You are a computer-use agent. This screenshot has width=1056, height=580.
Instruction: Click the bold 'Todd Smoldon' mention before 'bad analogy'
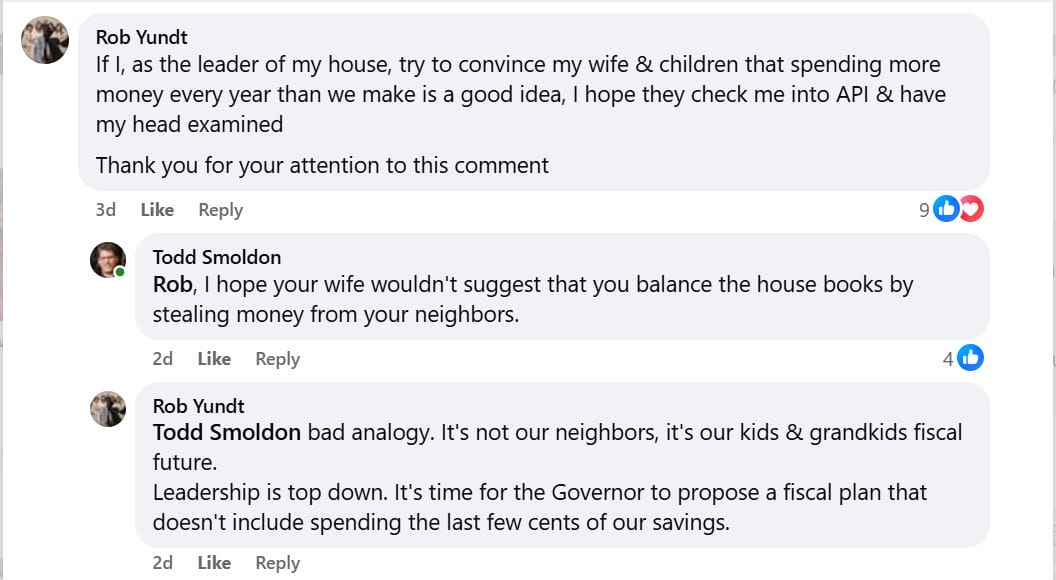[227, 433]
